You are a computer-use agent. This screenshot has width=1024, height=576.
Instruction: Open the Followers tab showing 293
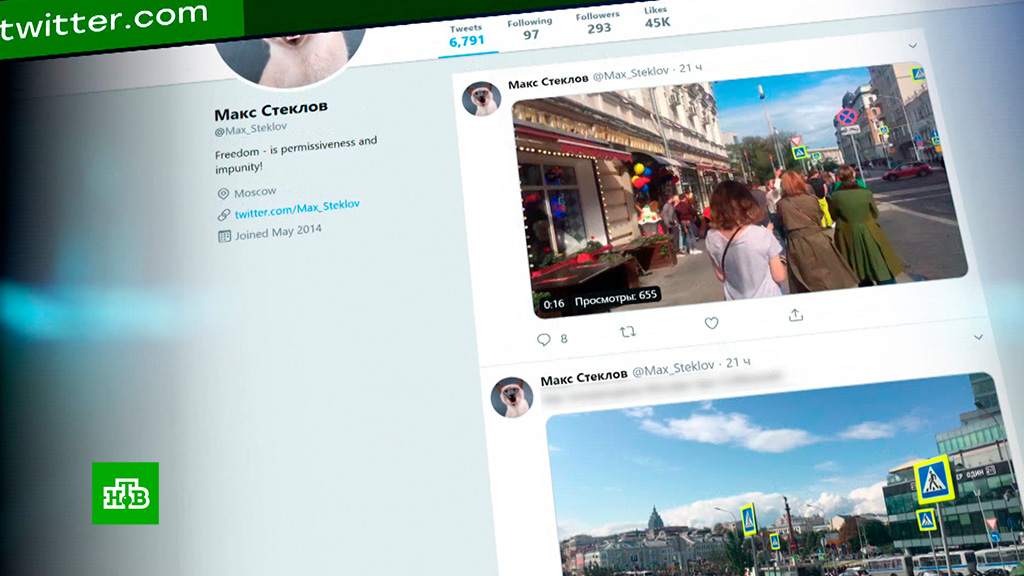tap(598, 22)
